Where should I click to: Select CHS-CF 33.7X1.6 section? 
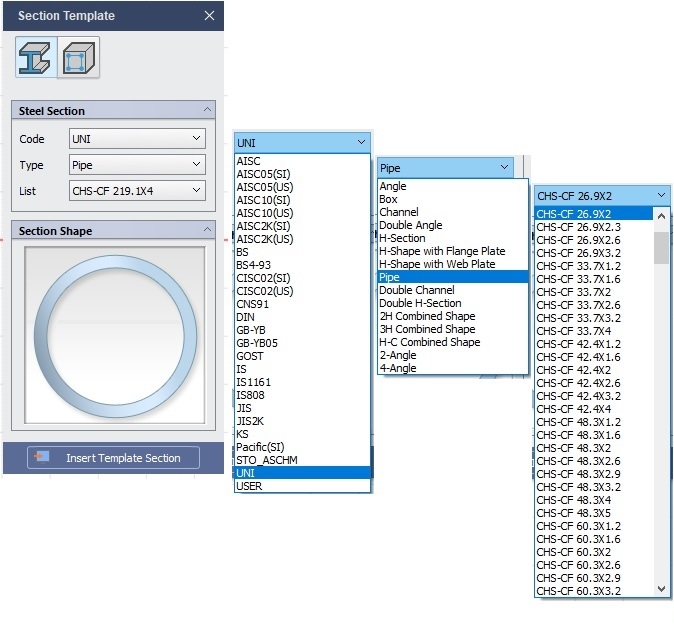tap(594, 279)
